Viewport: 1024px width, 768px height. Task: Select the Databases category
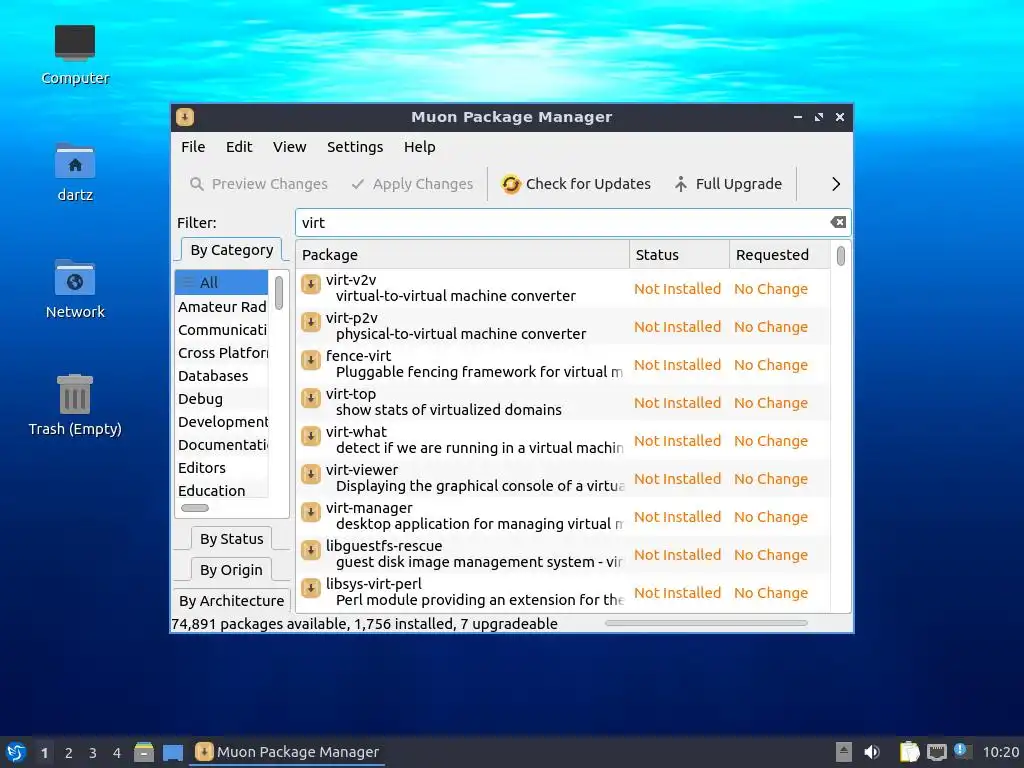(x=221, y=376)
